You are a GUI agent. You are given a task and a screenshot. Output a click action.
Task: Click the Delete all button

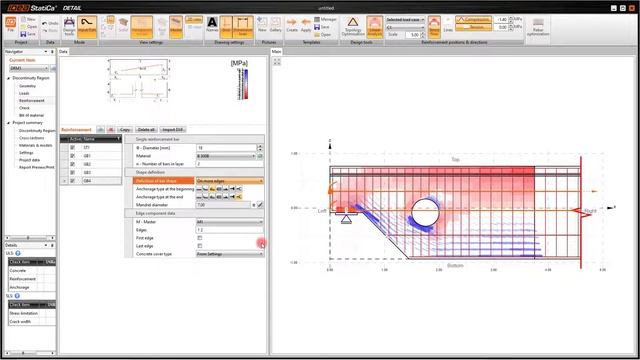pyautogui.click(x=146, y=129)
